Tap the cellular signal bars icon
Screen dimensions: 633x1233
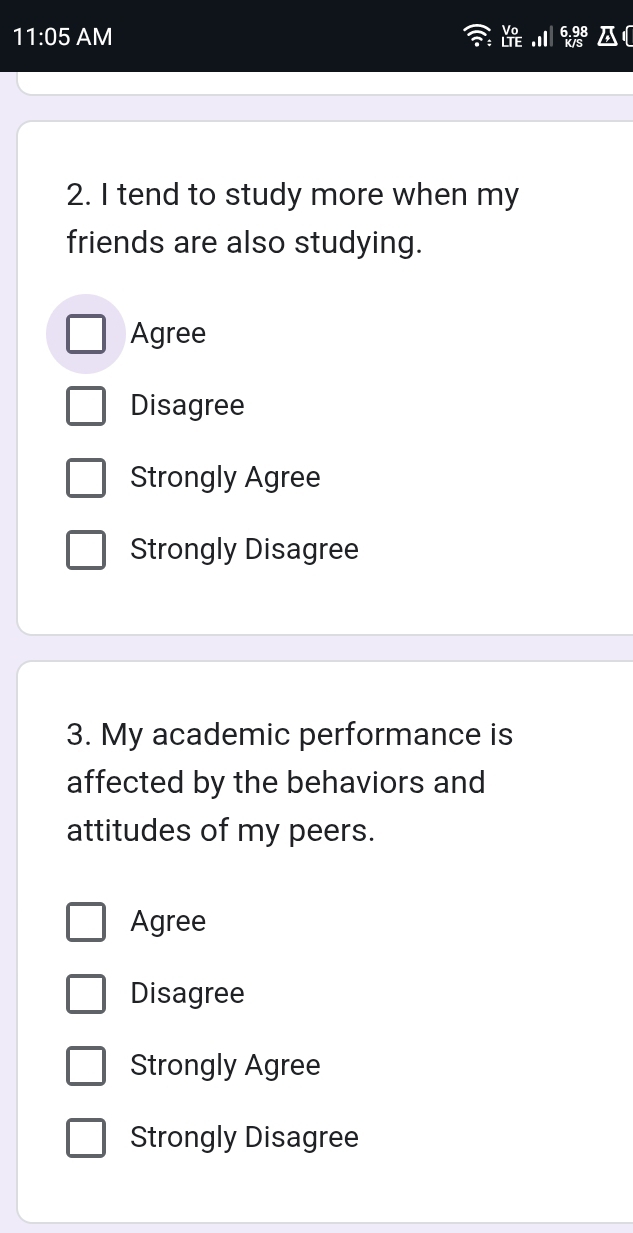pos(541,38)
